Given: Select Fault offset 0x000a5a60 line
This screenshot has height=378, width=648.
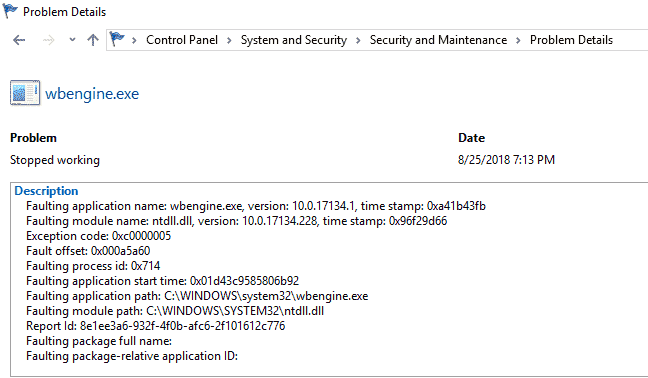Looking at the screenshot, I should [x=88, y=251].
